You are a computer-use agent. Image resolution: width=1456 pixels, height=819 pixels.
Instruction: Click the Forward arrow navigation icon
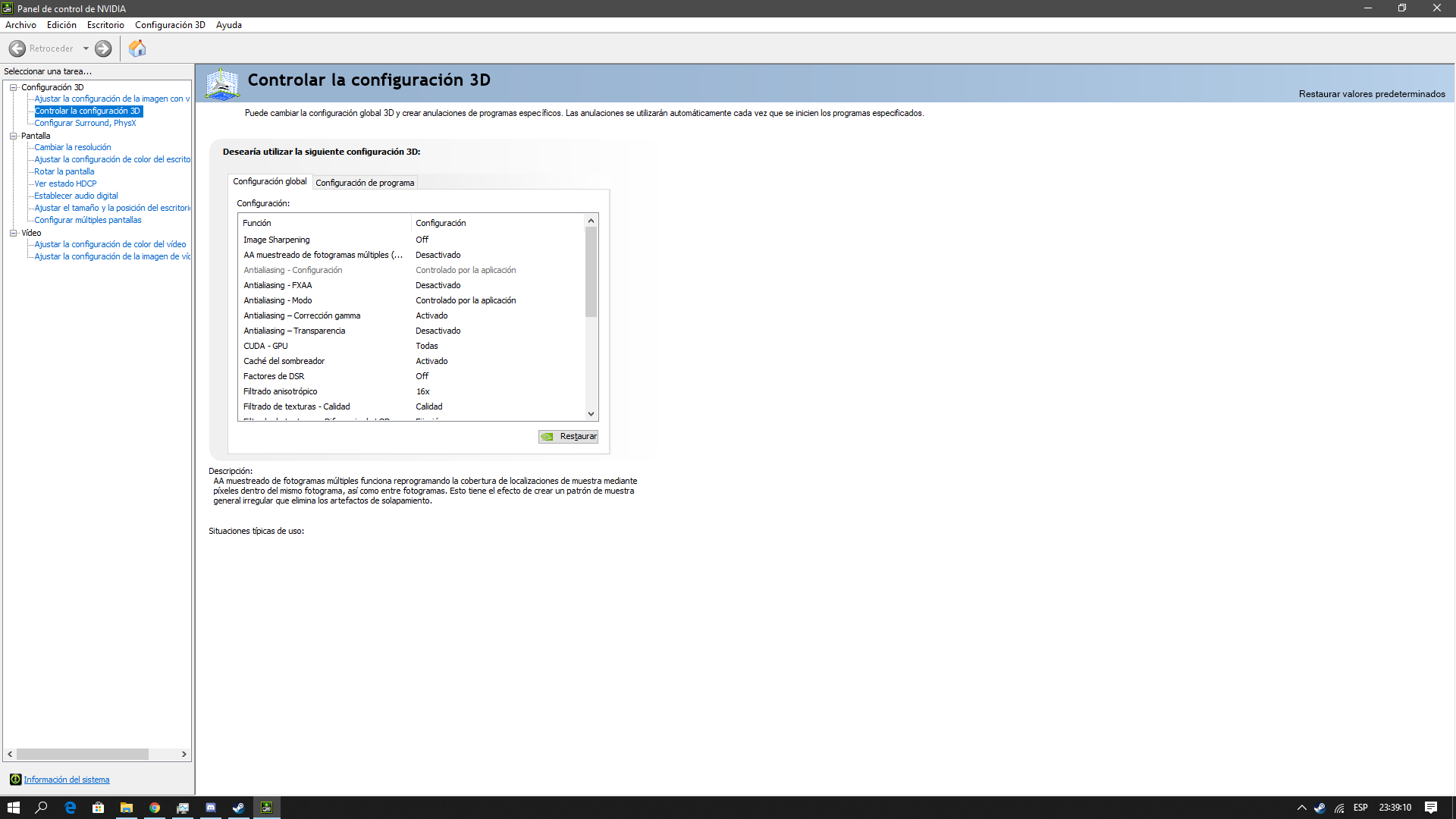[103, 49]
